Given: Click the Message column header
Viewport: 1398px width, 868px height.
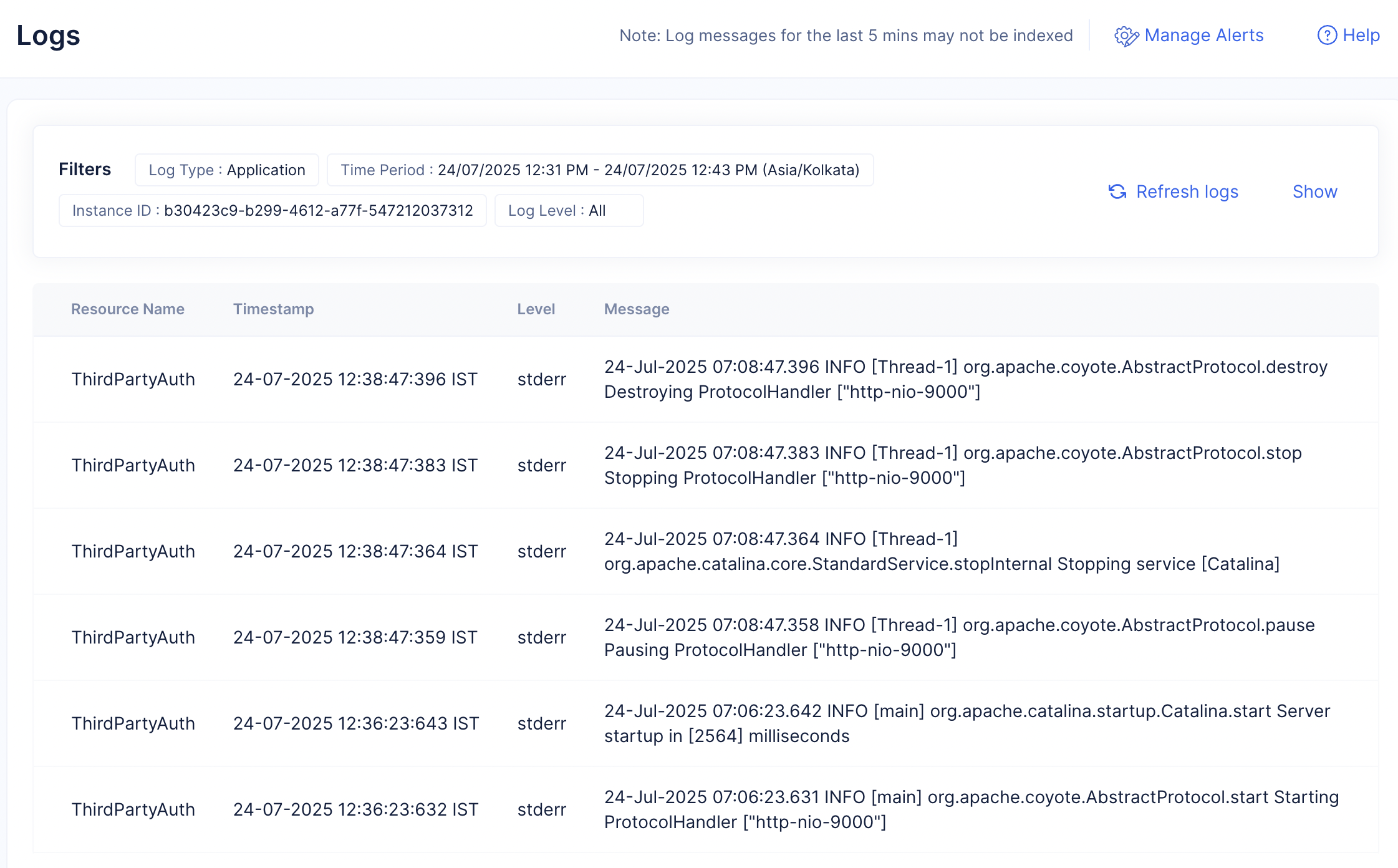Looking at the screenshot, I should point(637,309).
